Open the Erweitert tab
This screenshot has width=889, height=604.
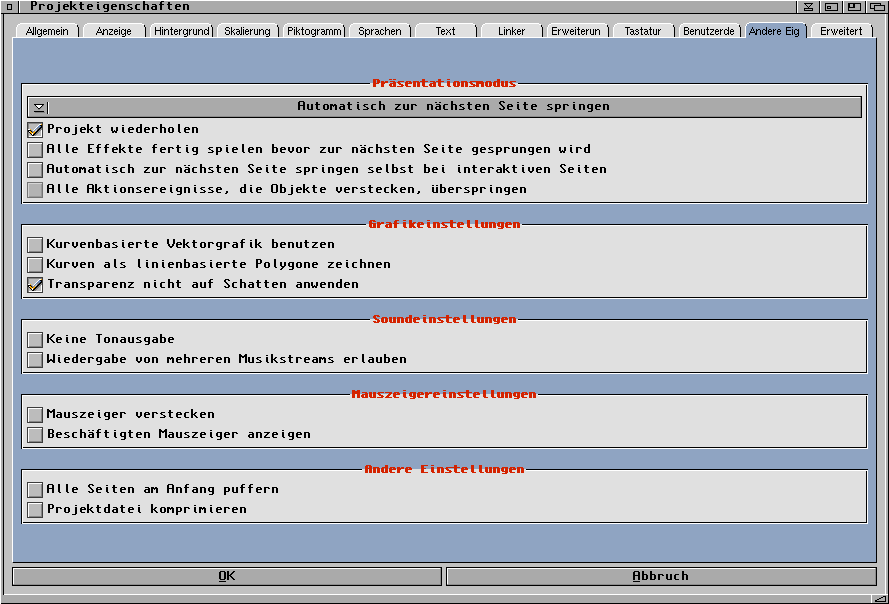click(841, 31)
